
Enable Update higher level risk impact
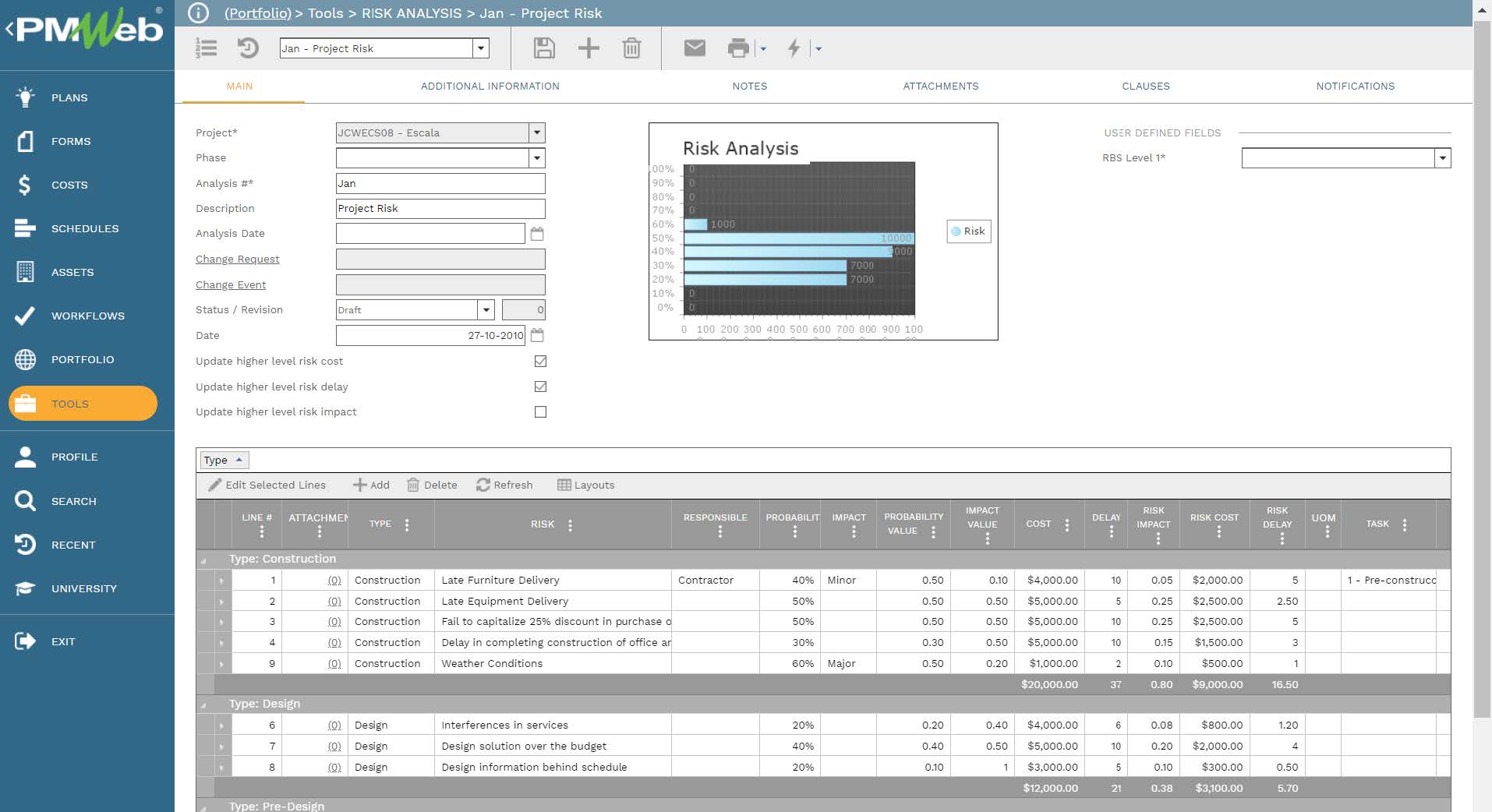pyautogui.click(x=541, y=411)
